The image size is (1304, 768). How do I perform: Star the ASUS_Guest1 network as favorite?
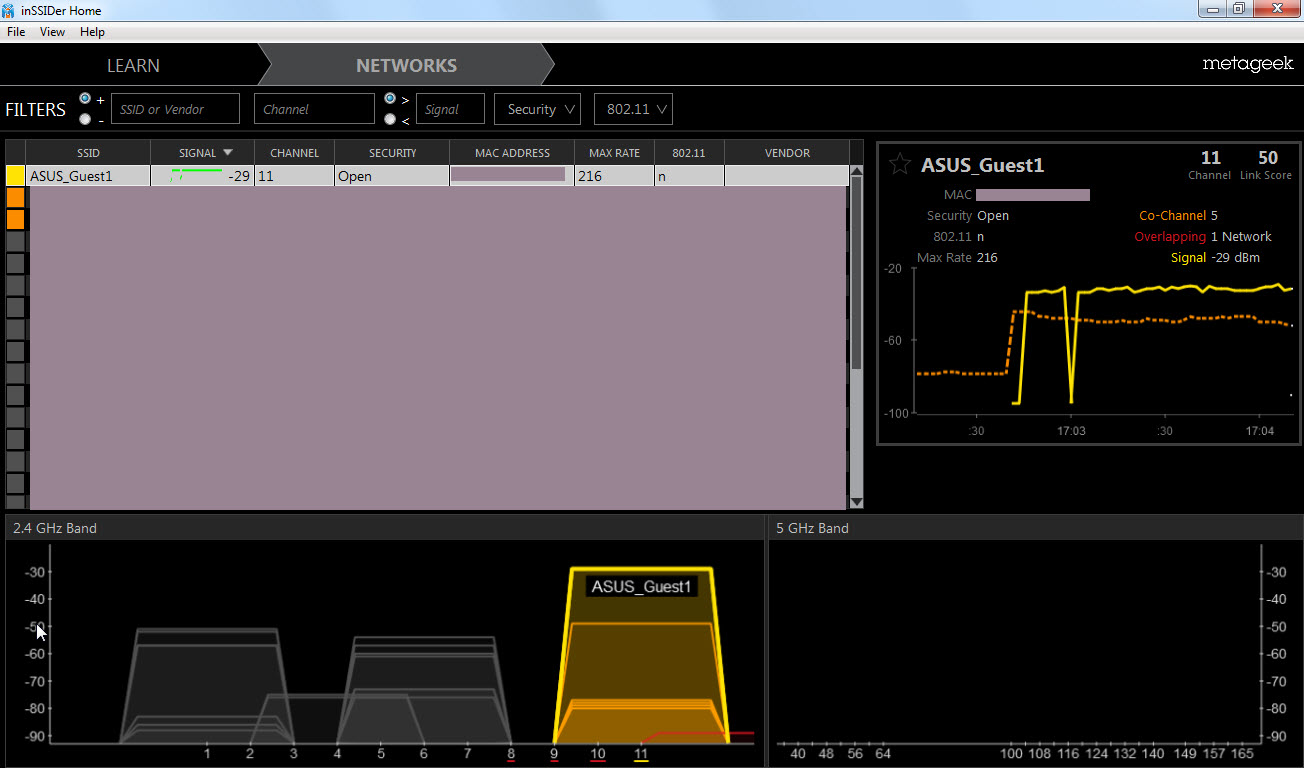tap(900, 165)
